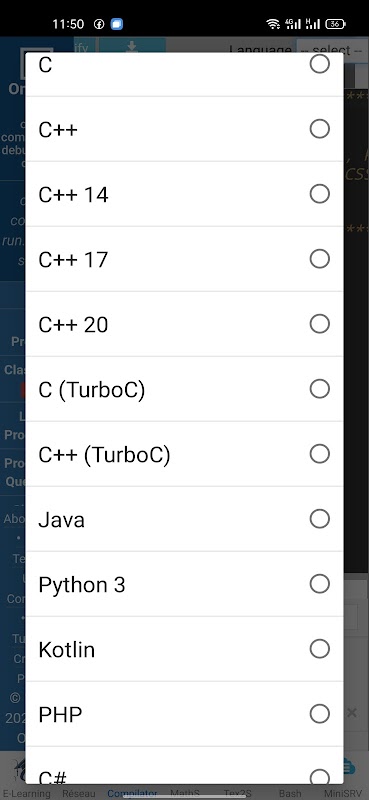This screenshot has width=369, height=800.
Task: Select the plain C radio option
Action: 319,64
